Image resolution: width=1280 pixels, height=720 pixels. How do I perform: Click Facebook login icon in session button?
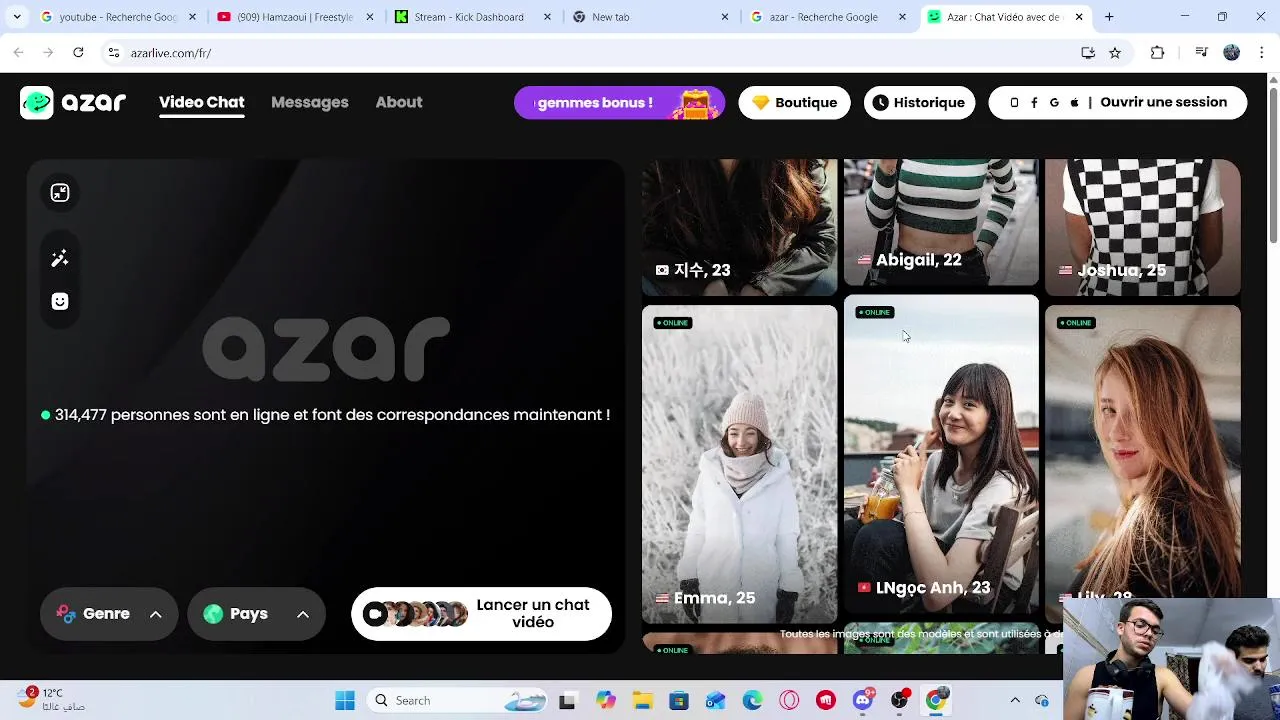[1033, 102]
